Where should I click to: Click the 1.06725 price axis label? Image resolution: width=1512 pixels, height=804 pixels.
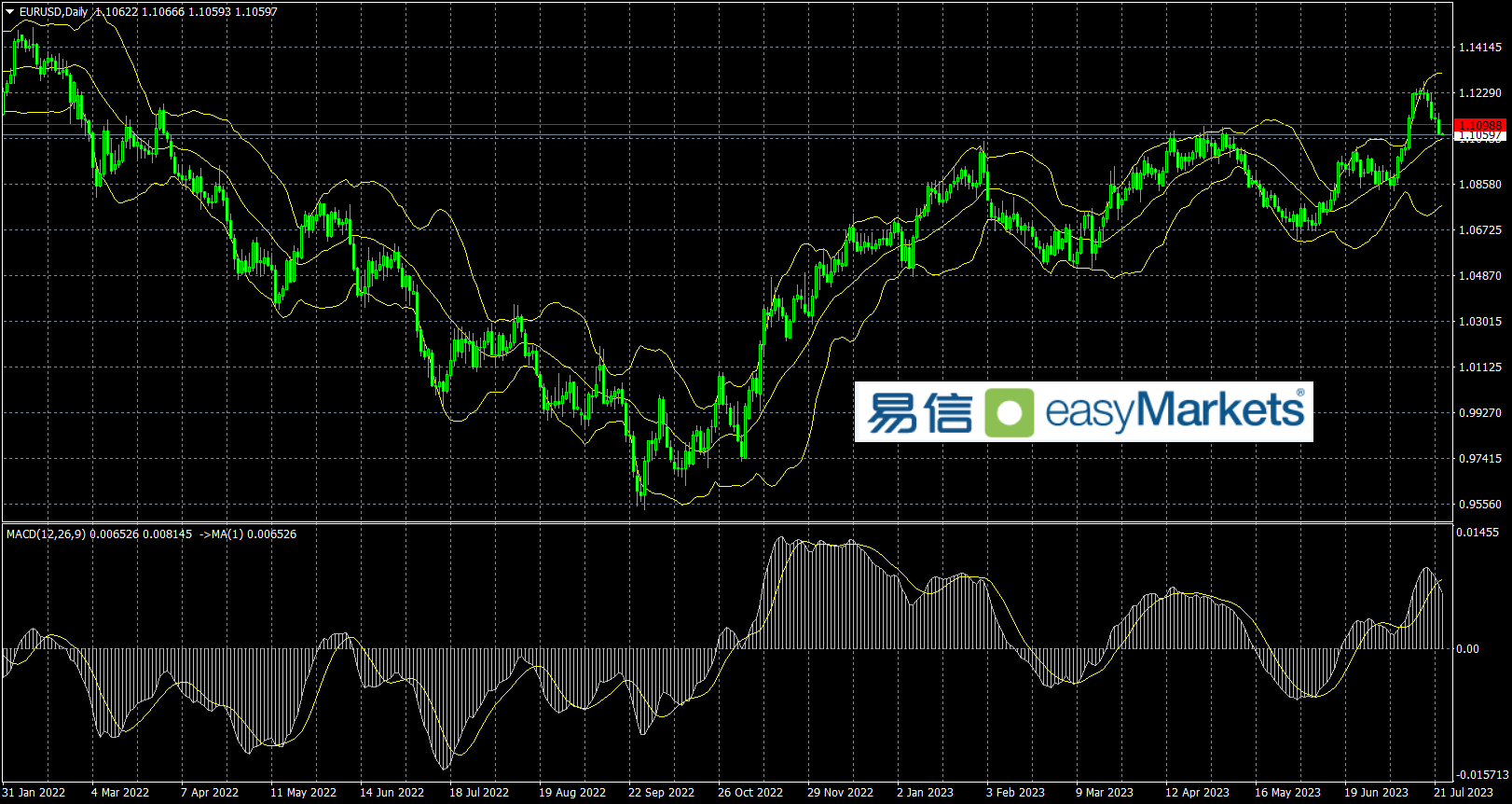pos(1480,230)
